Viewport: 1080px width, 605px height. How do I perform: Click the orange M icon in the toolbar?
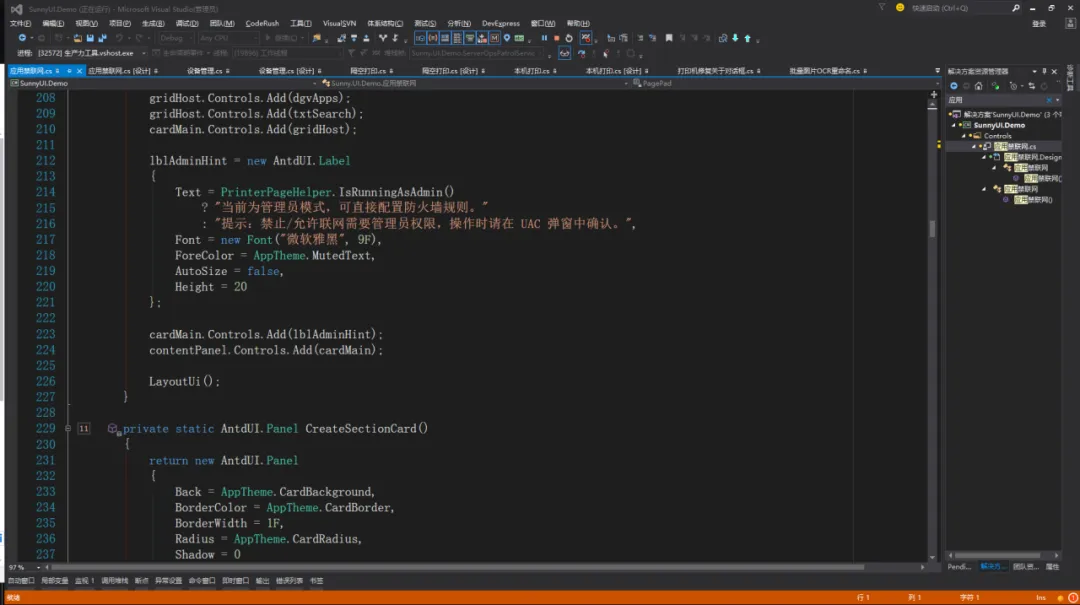point(495,38)
